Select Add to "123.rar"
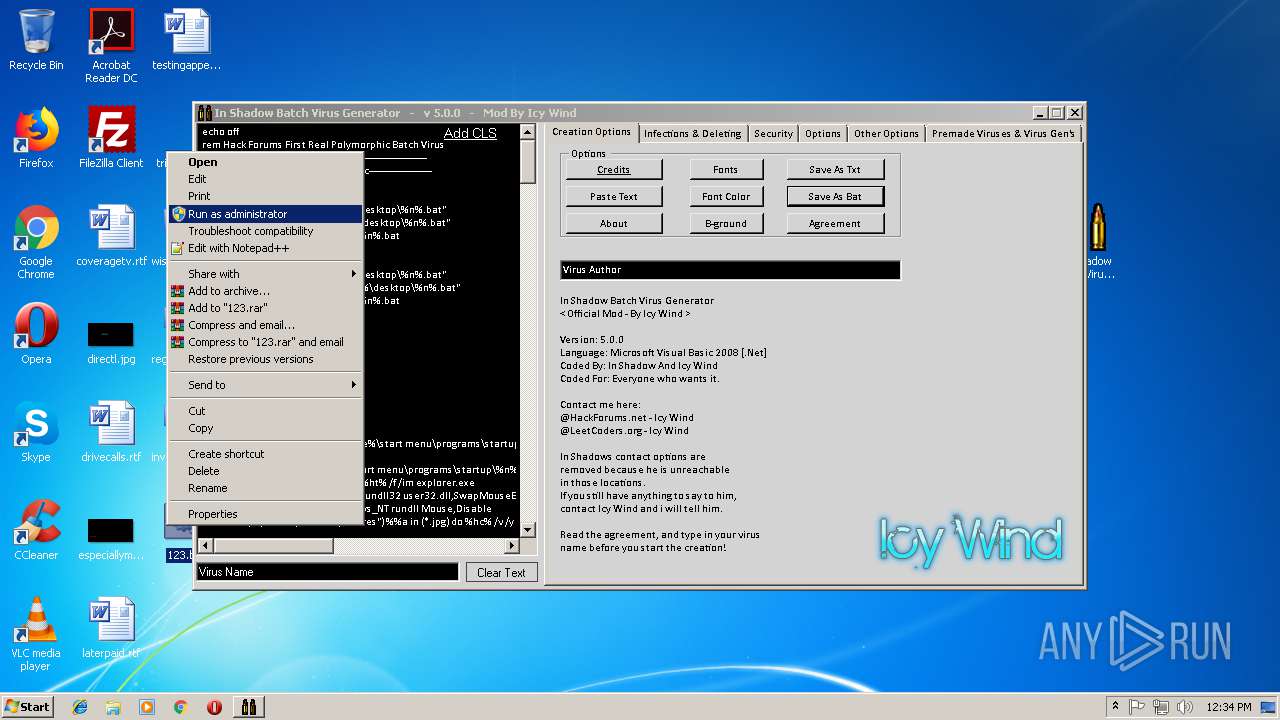Image resolution: width=1280 pixels, height=720 pixels. point(265,308)
